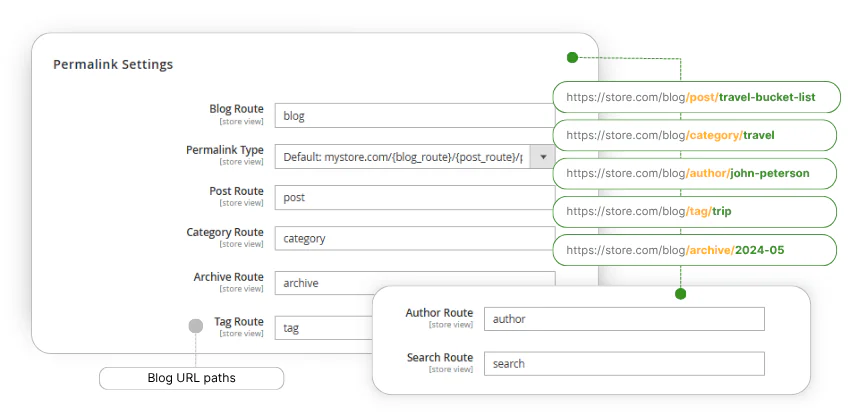The image size is (850, 420).
Task: Focus the Post Route text box
Action: (414, 198)
